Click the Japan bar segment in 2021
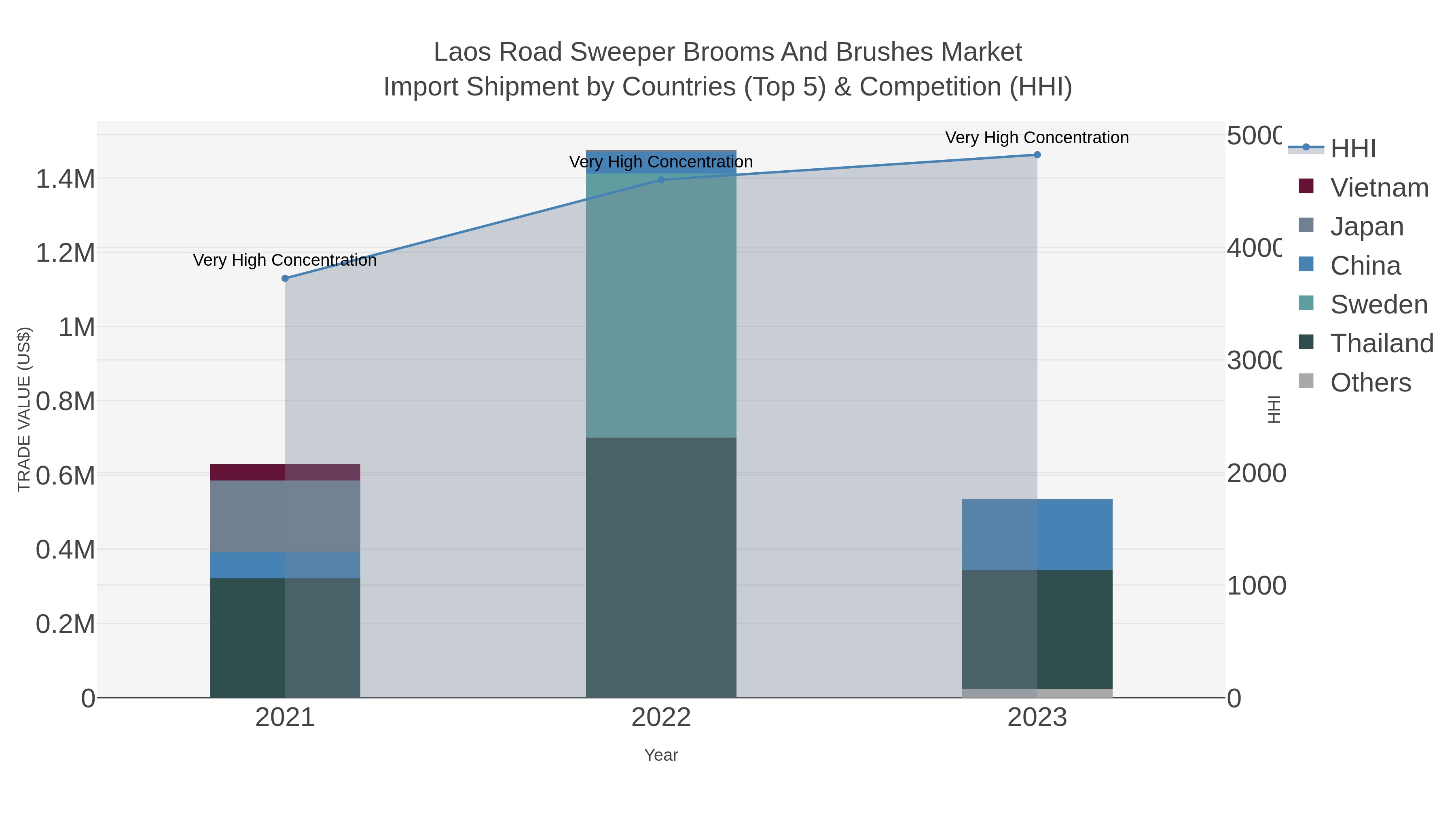The width and height of the screenshot is (1456, 819). 285,516
